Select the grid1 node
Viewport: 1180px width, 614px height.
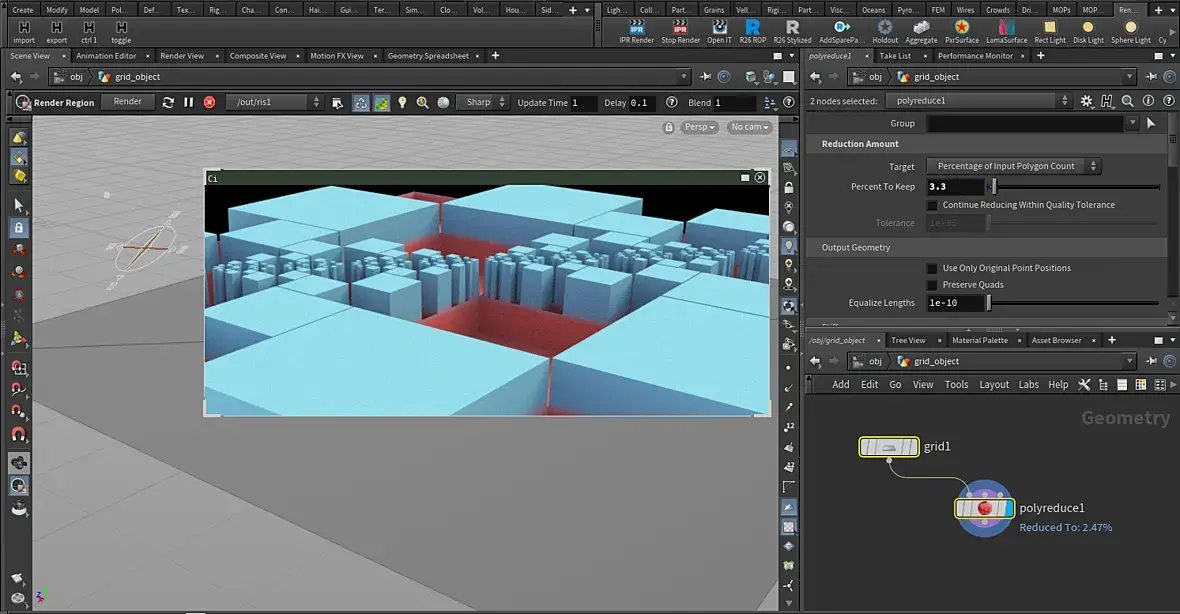tap(888, 447)
